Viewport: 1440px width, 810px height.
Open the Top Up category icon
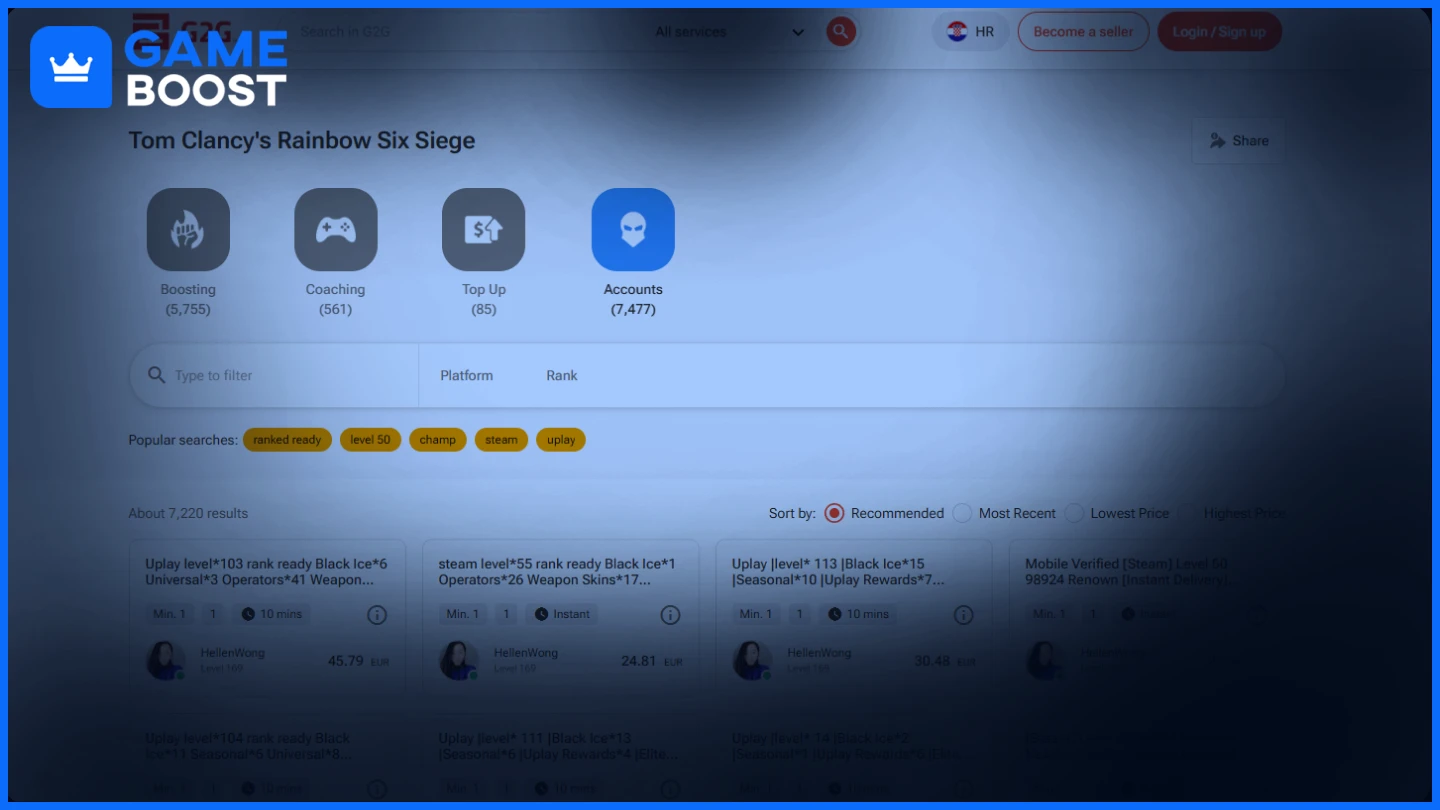tap(484, 230)
